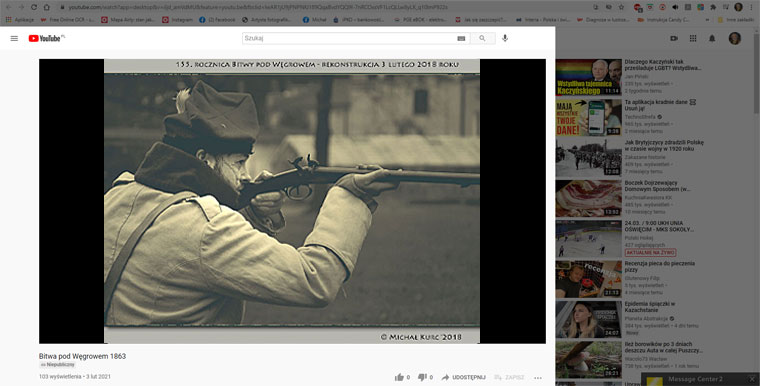Click ZAPISZ to save the video

(509, 377)
